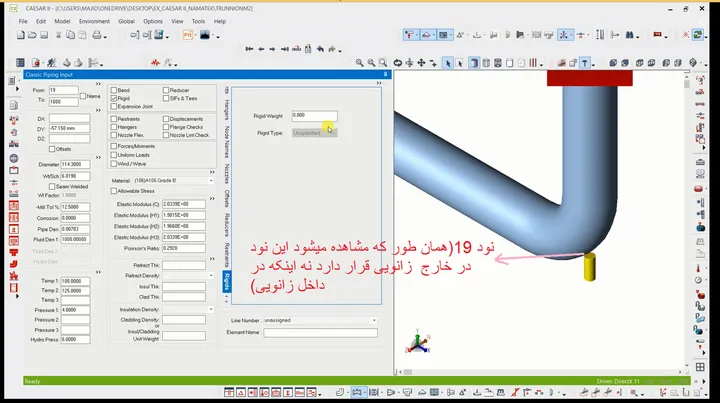Jump to first element arrow icon
This screenshot has width=720, height=403.
click(249, 49)
